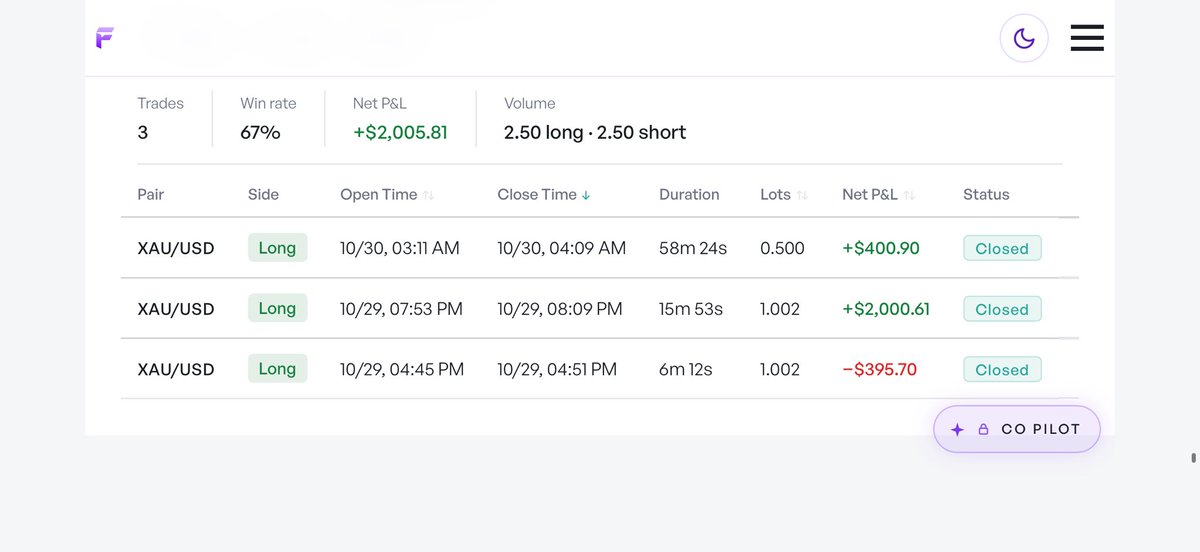1200x552 pixels.
Task: Click duration 58m 24s
Action: (x=693, y=248)
